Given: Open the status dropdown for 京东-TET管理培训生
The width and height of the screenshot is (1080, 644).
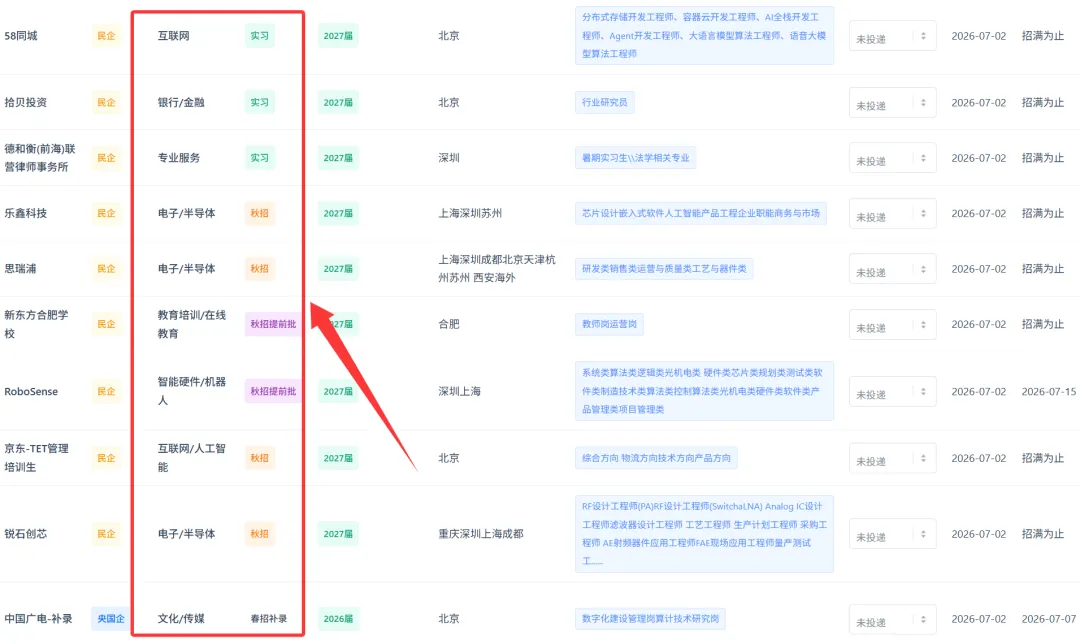Looking at the screenshot, I should click(892, 458).
